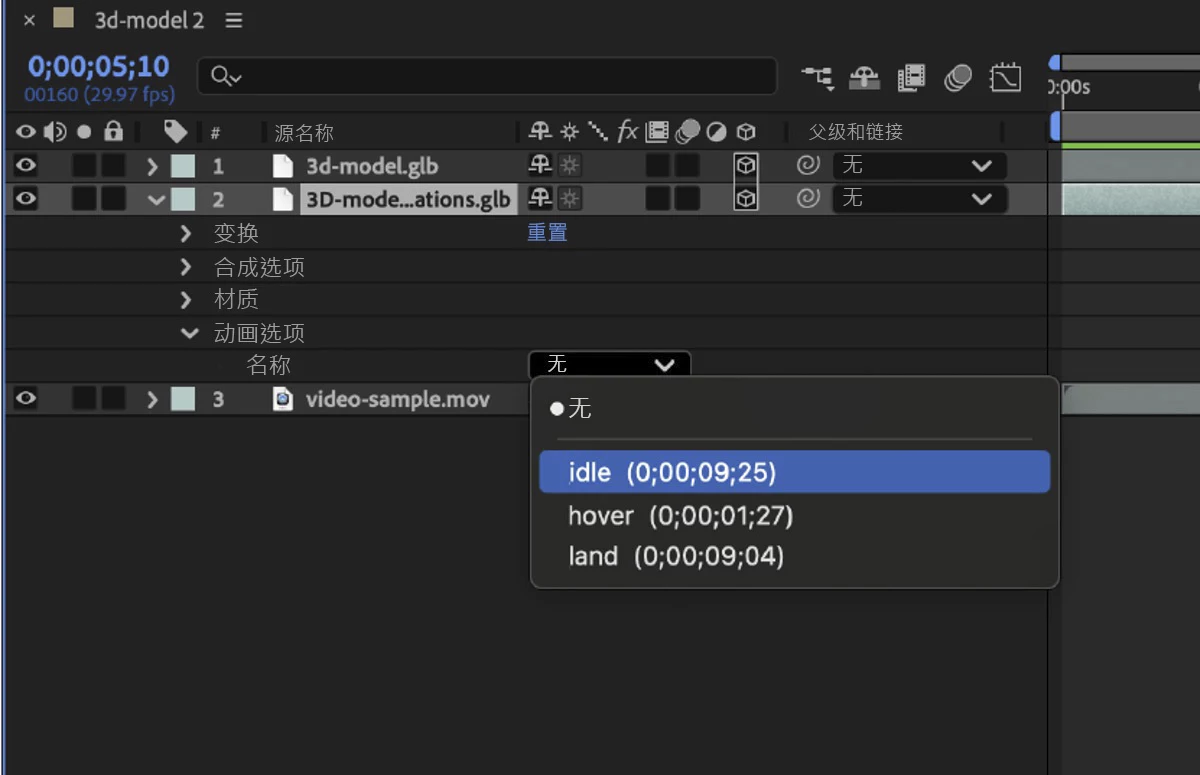Enable the motion blur icon
Screen dimensions: 1200x775
pos(958,77)
